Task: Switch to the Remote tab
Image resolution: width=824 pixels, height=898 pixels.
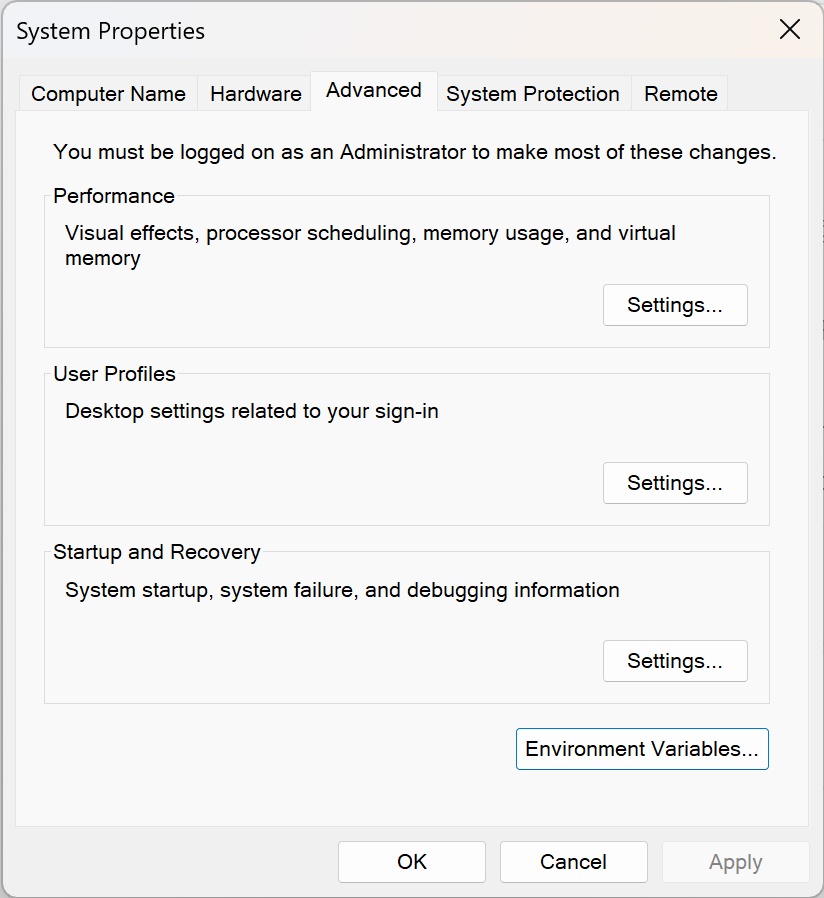Action: point(680,94)
